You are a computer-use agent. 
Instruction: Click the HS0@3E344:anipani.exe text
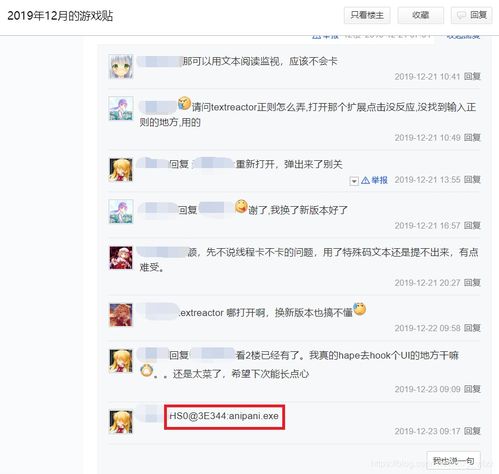point(224,416)
